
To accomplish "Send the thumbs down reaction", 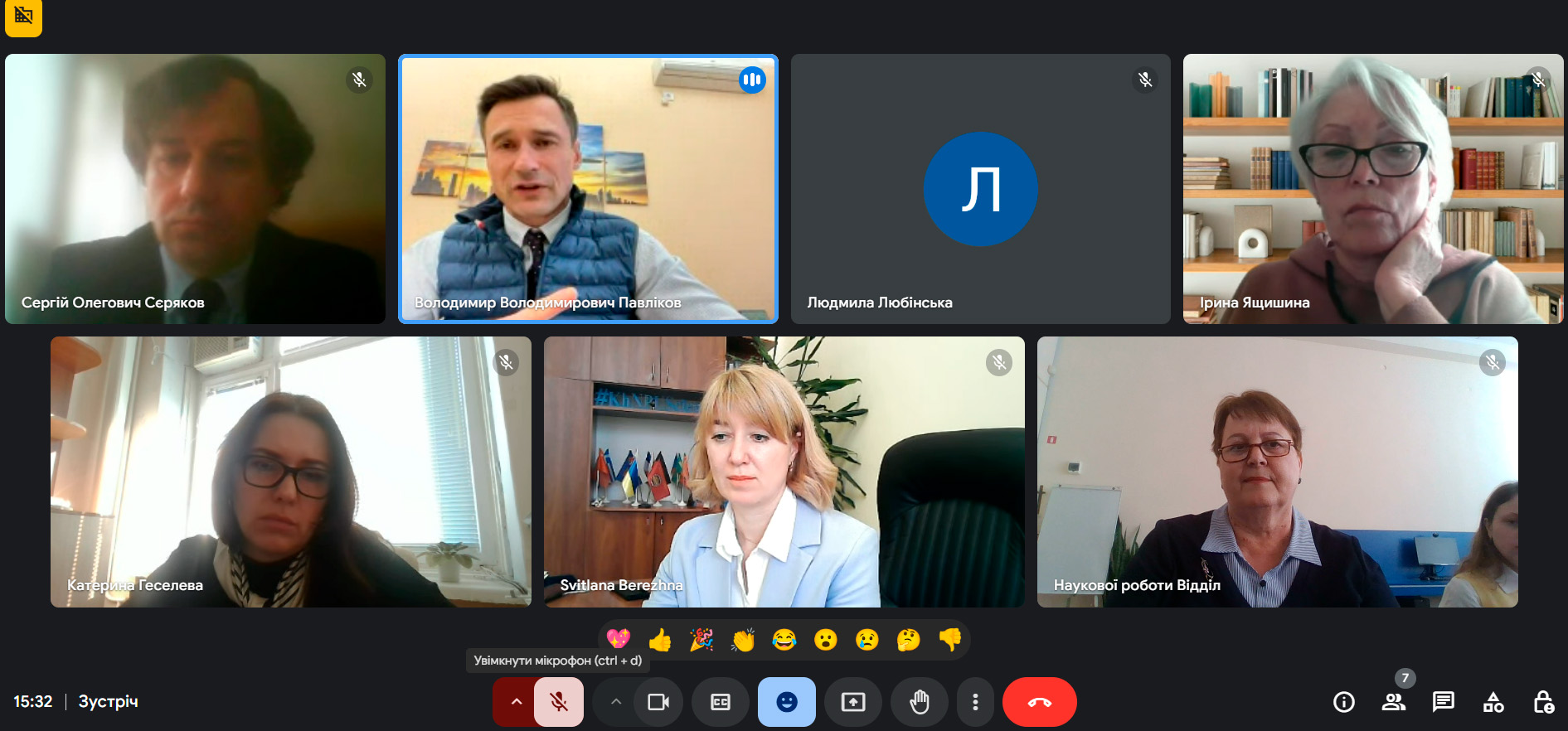I will point(949,640).
